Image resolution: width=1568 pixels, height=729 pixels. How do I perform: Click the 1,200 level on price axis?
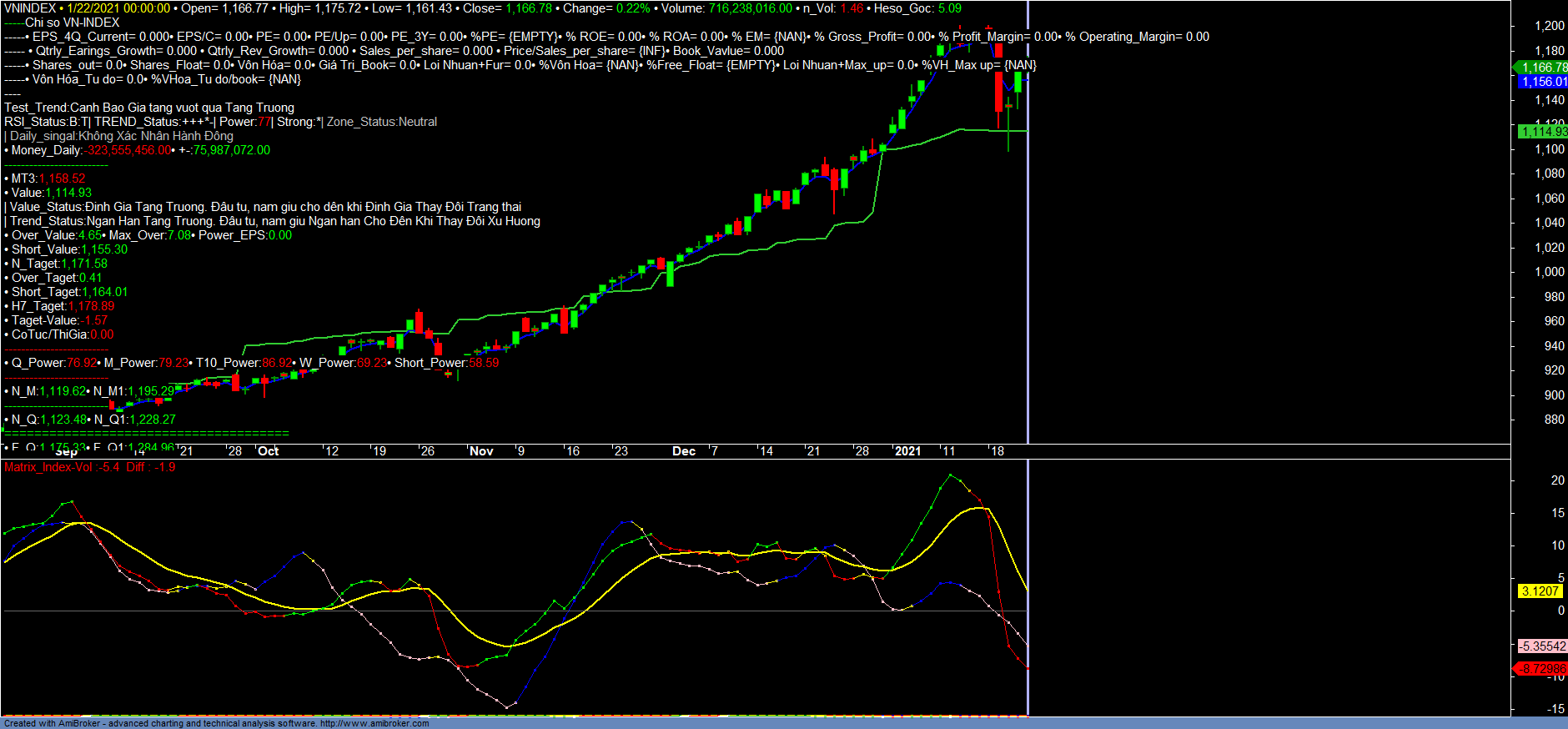pos(1549,26)
